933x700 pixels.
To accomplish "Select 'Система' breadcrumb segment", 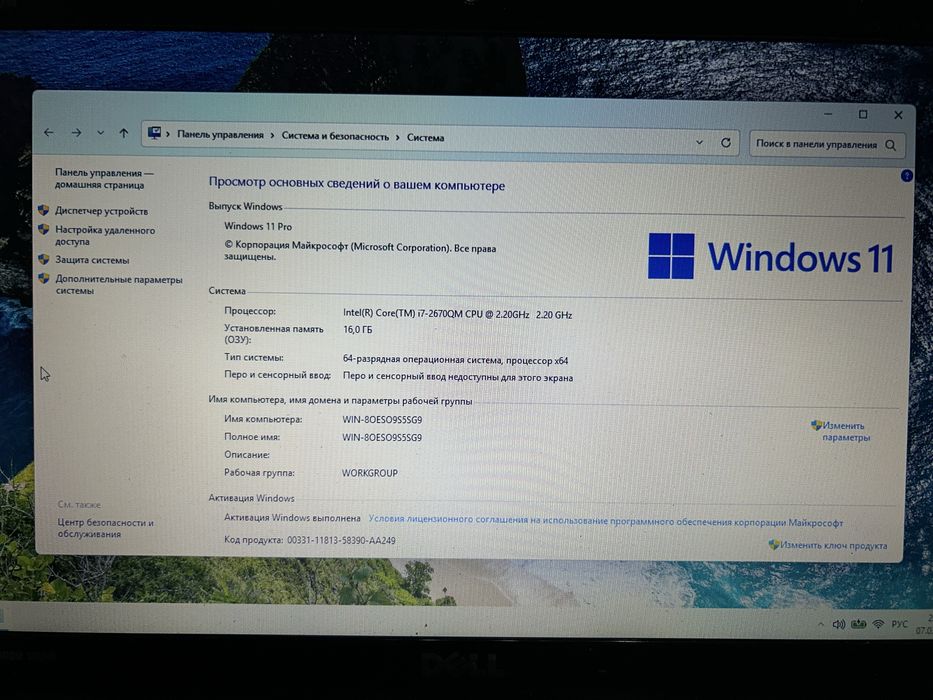I will coord(425,138).
